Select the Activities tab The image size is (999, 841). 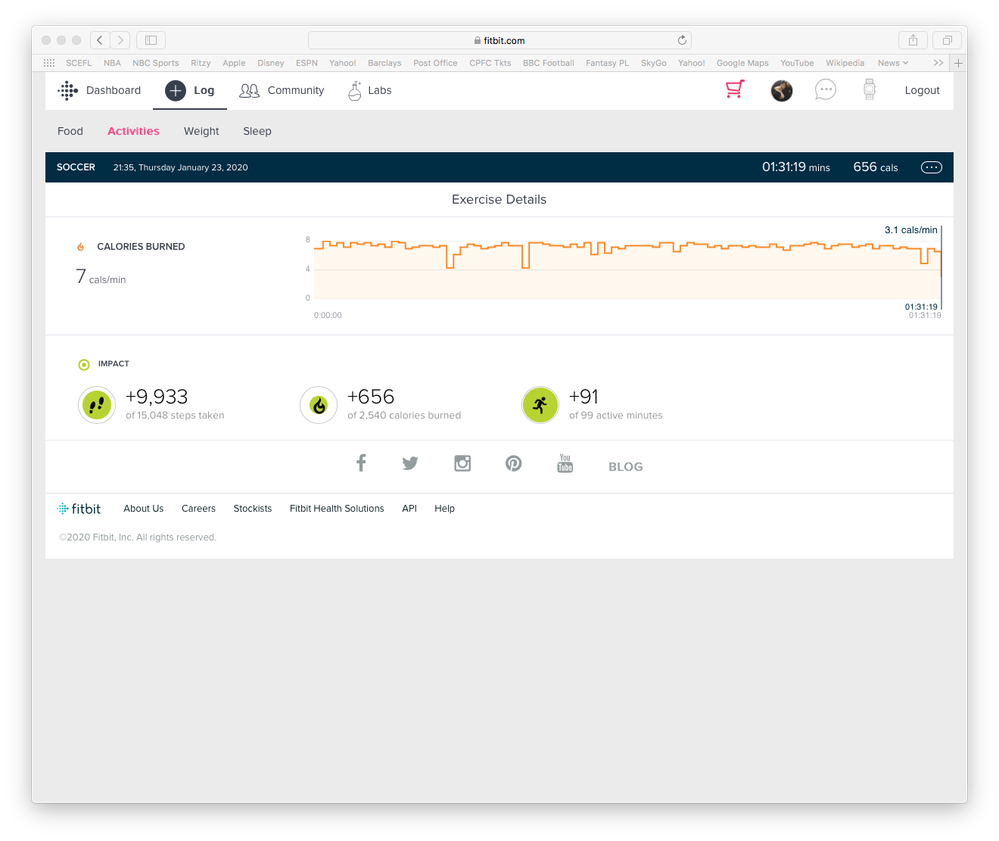pyautogui.click(x=133, y=131)
